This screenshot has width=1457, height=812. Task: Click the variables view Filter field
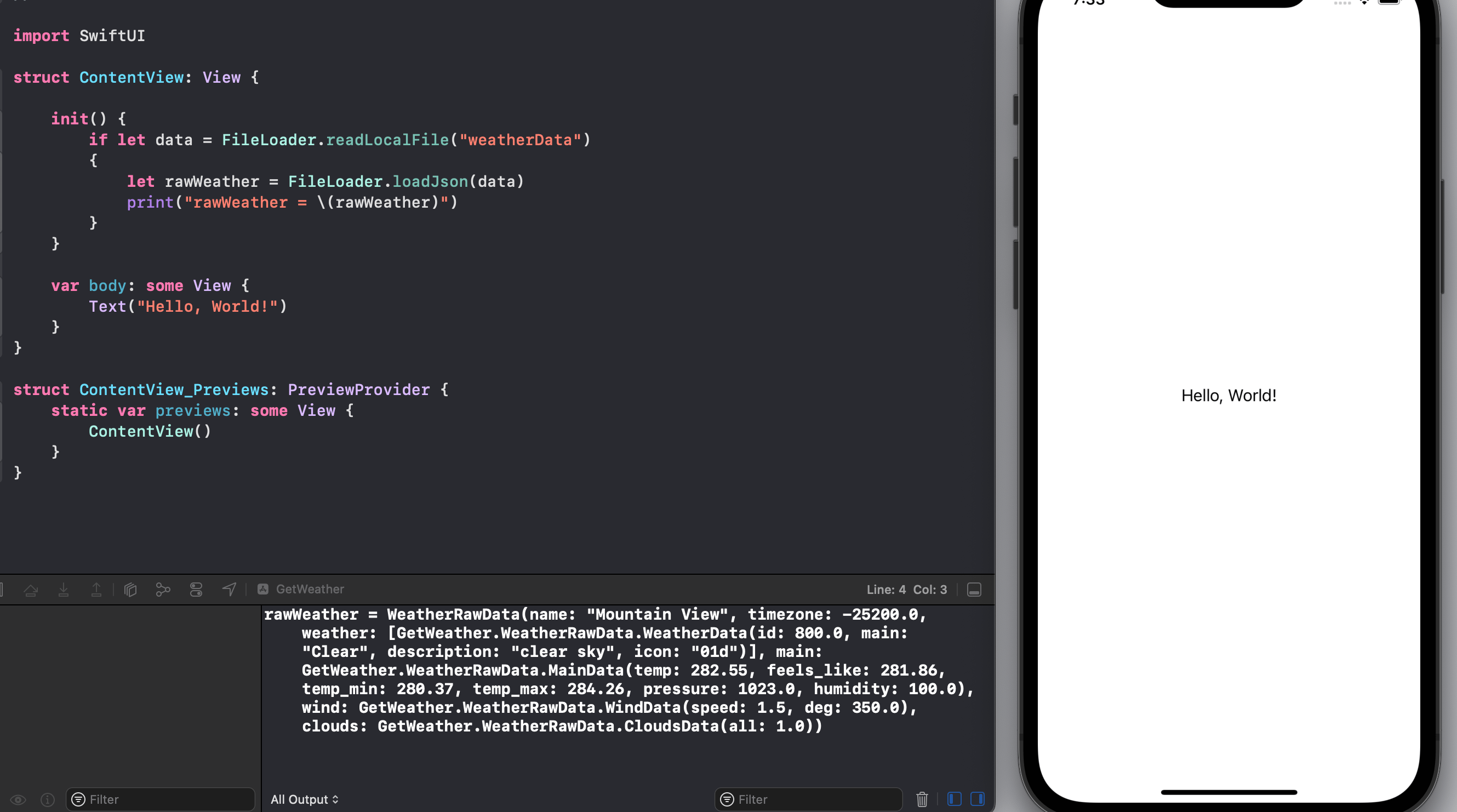[x=161, y=799]
